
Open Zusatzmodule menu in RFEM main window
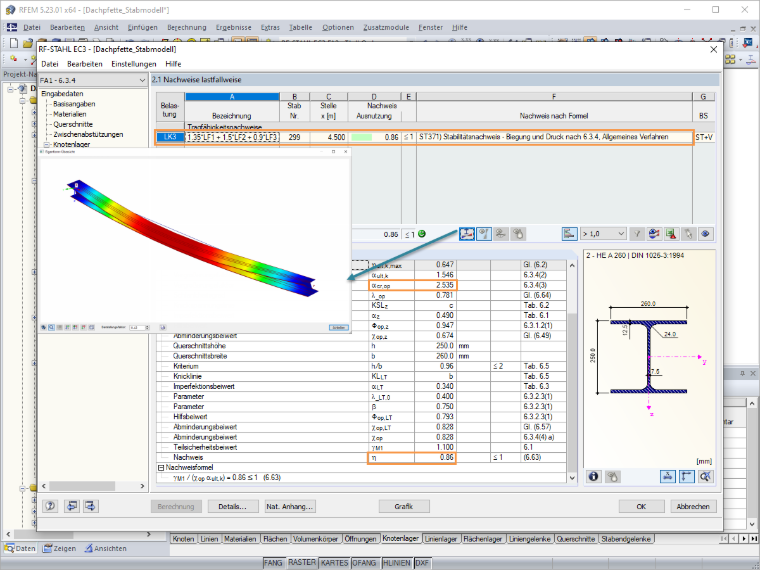tap(386, 28)
